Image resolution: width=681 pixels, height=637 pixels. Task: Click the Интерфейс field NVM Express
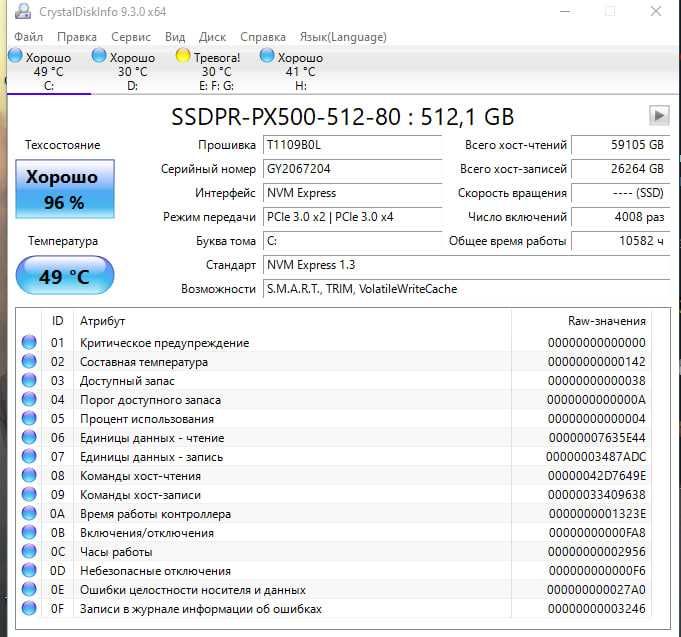[x=352, y=193]
